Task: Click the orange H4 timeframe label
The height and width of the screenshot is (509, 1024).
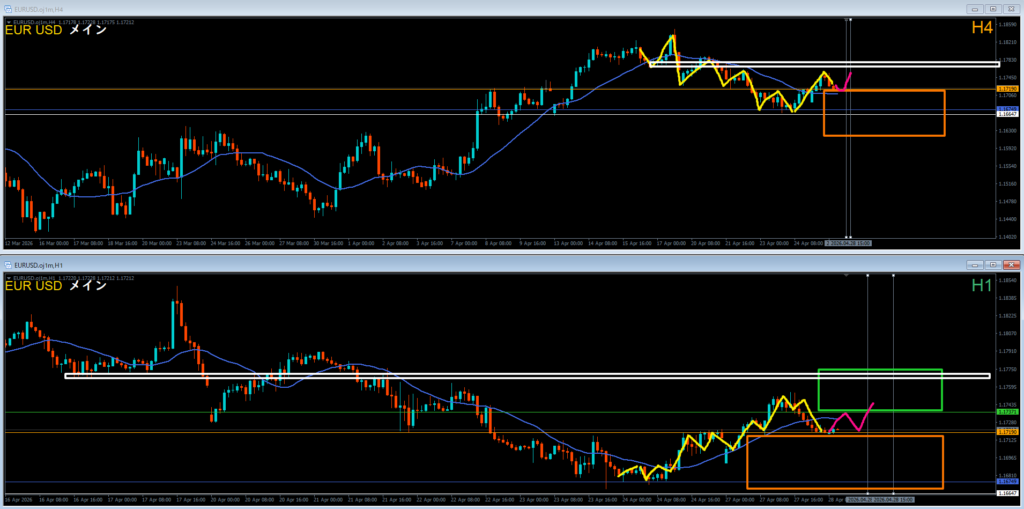Action: pos(981,29)
